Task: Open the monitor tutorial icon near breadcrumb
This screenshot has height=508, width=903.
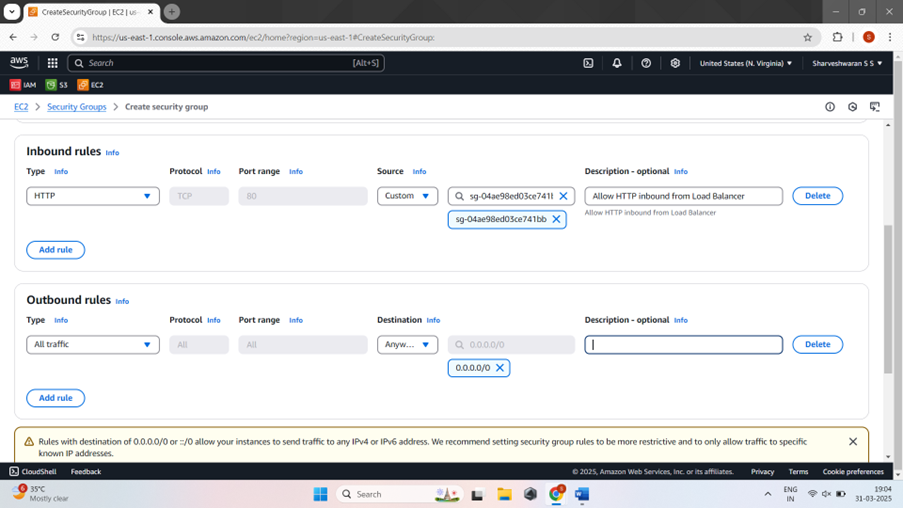Action: pyautogui.click(x=875, y=107)
